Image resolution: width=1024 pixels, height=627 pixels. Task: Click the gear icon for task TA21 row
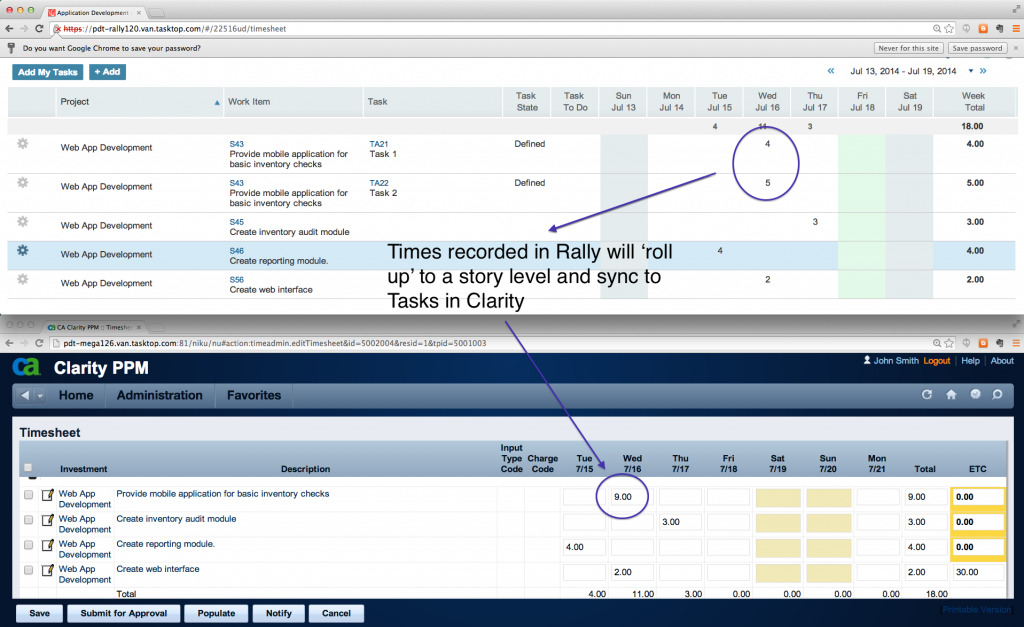pos(22,144)
